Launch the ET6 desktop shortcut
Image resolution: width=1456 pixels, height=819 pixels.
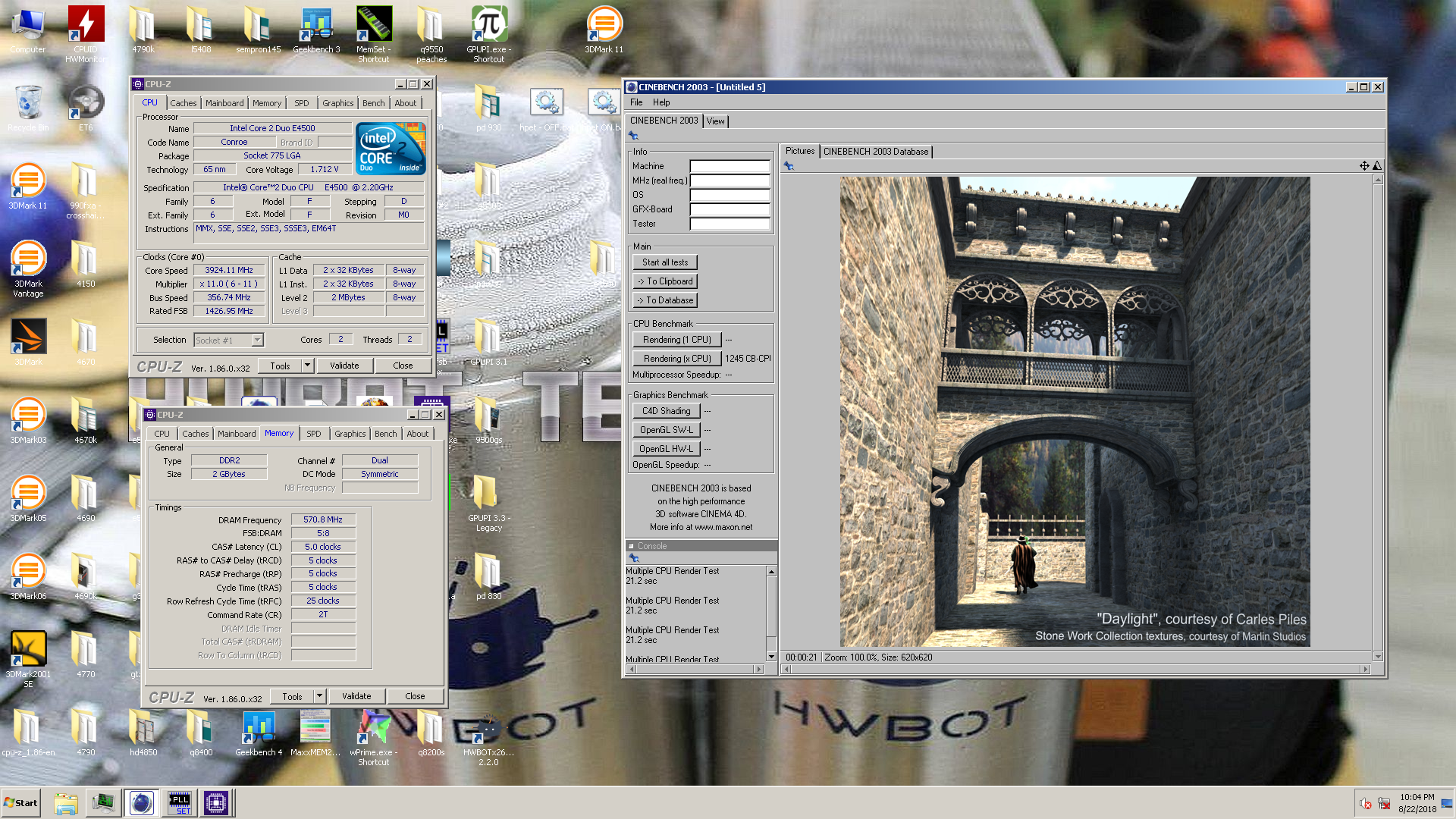coord(86,108)
